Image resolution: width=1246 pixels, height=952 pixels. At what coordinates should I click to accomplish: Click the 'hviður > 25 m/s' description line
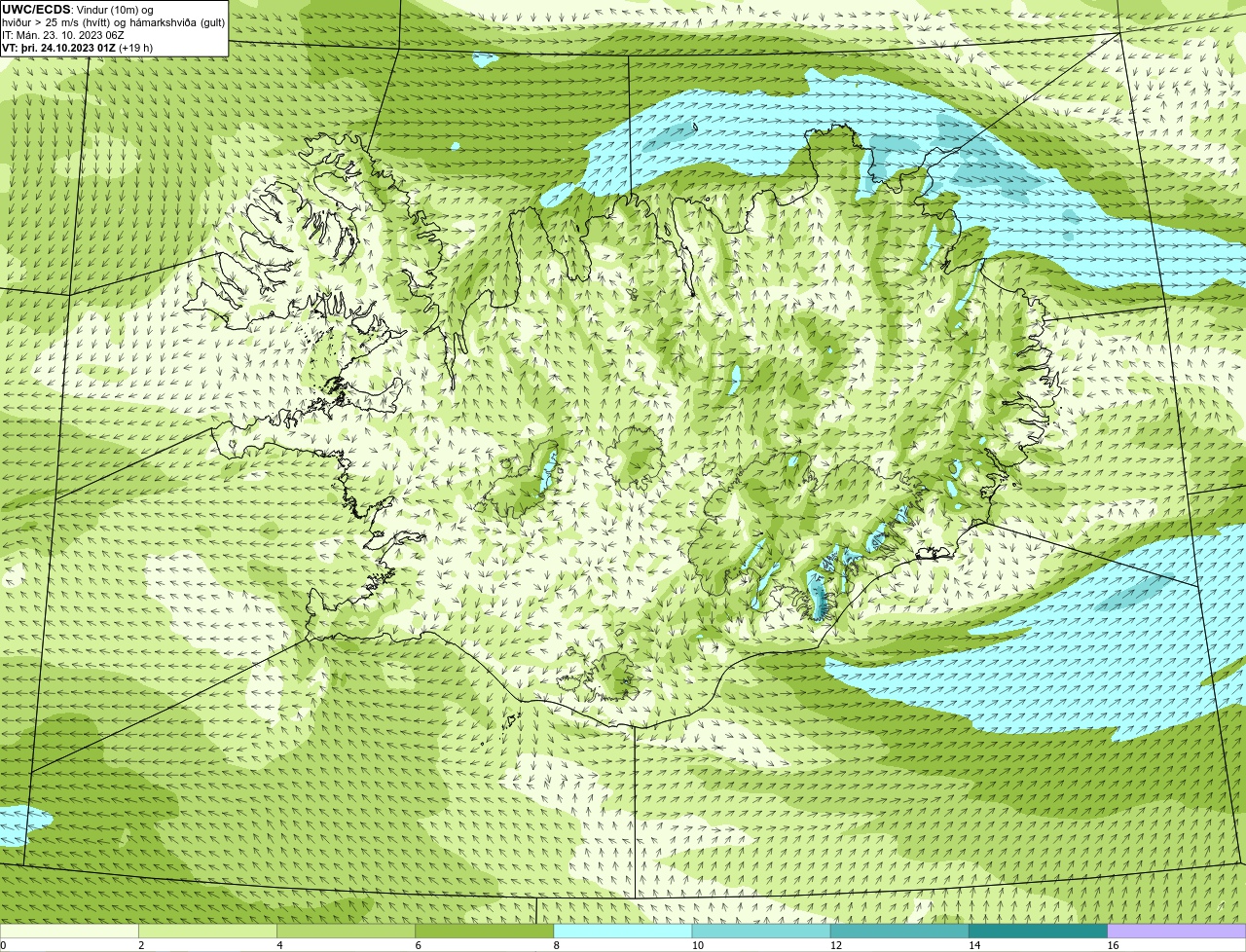[113, 22]
